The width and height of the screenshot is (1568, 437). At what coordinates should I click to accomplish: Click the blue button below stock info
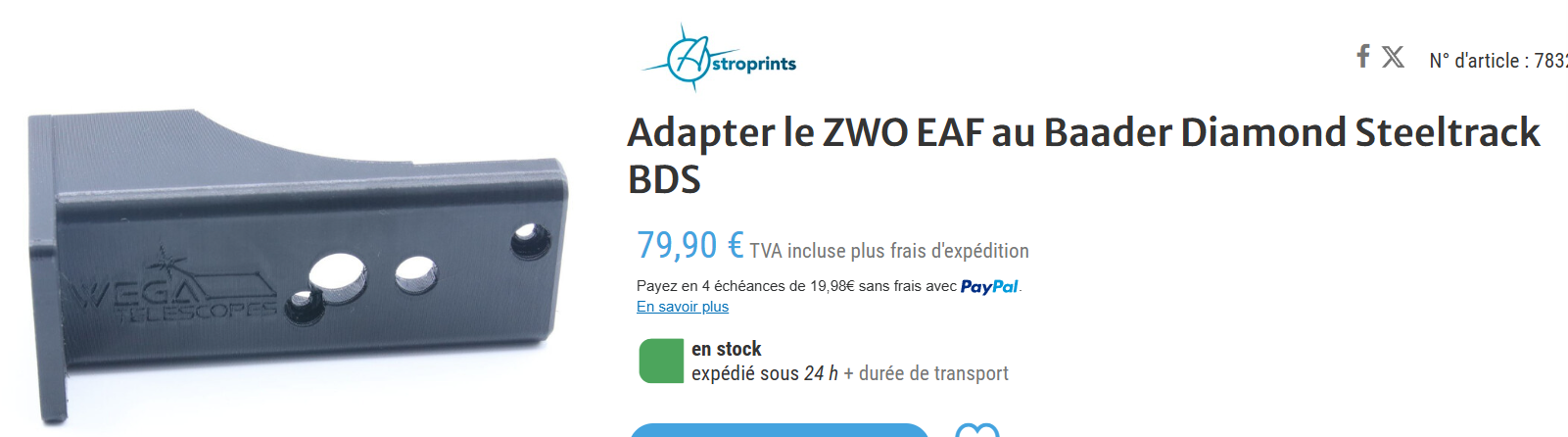[x=779, y=430]
